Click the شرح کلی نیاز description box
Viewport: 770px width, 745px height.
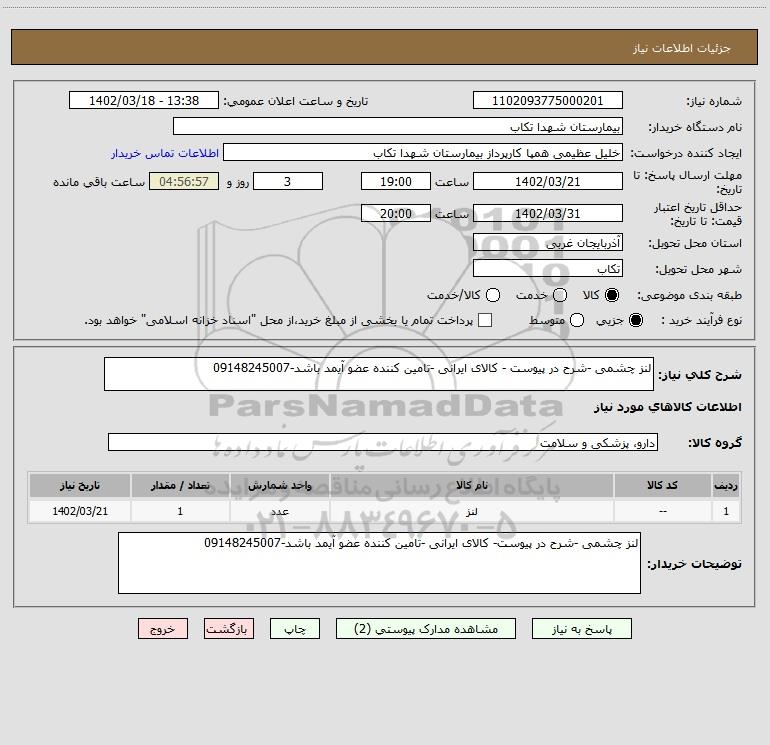(379, 374)
